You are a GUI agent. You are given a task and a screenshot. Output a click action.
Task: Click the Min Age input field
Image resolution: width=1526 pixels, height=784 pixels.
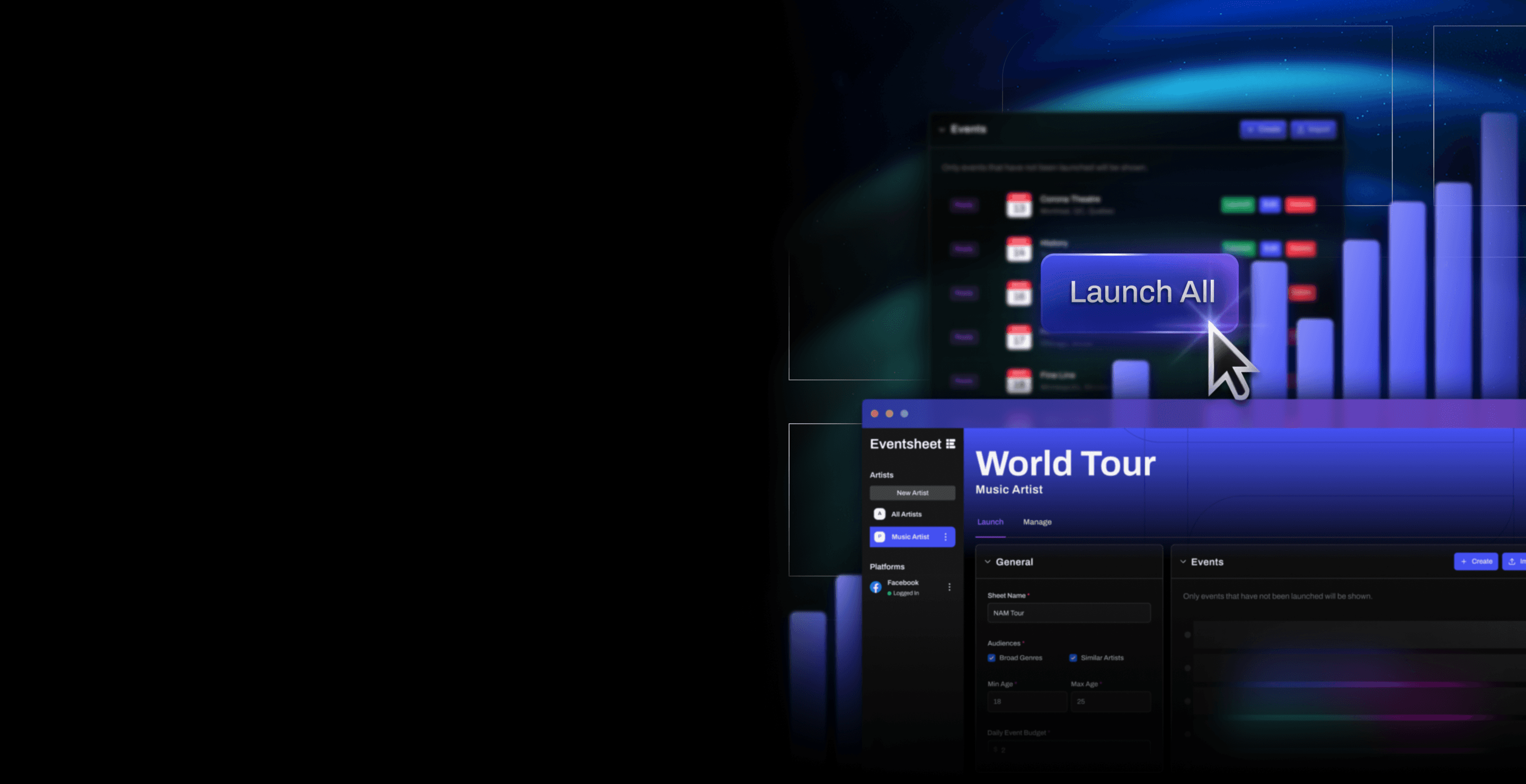(x=1027, y=702)
